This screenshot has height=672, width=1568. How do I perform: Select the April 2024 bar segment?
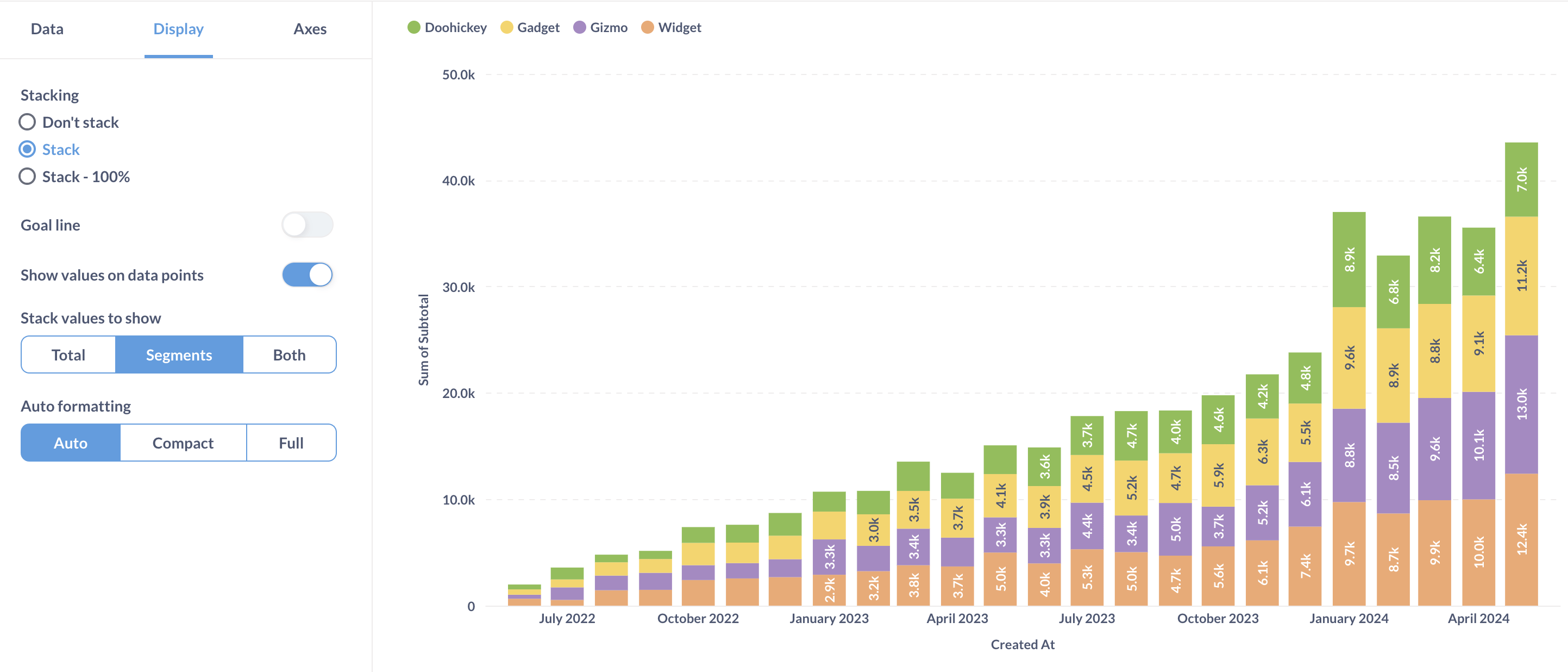point(1531,400)
